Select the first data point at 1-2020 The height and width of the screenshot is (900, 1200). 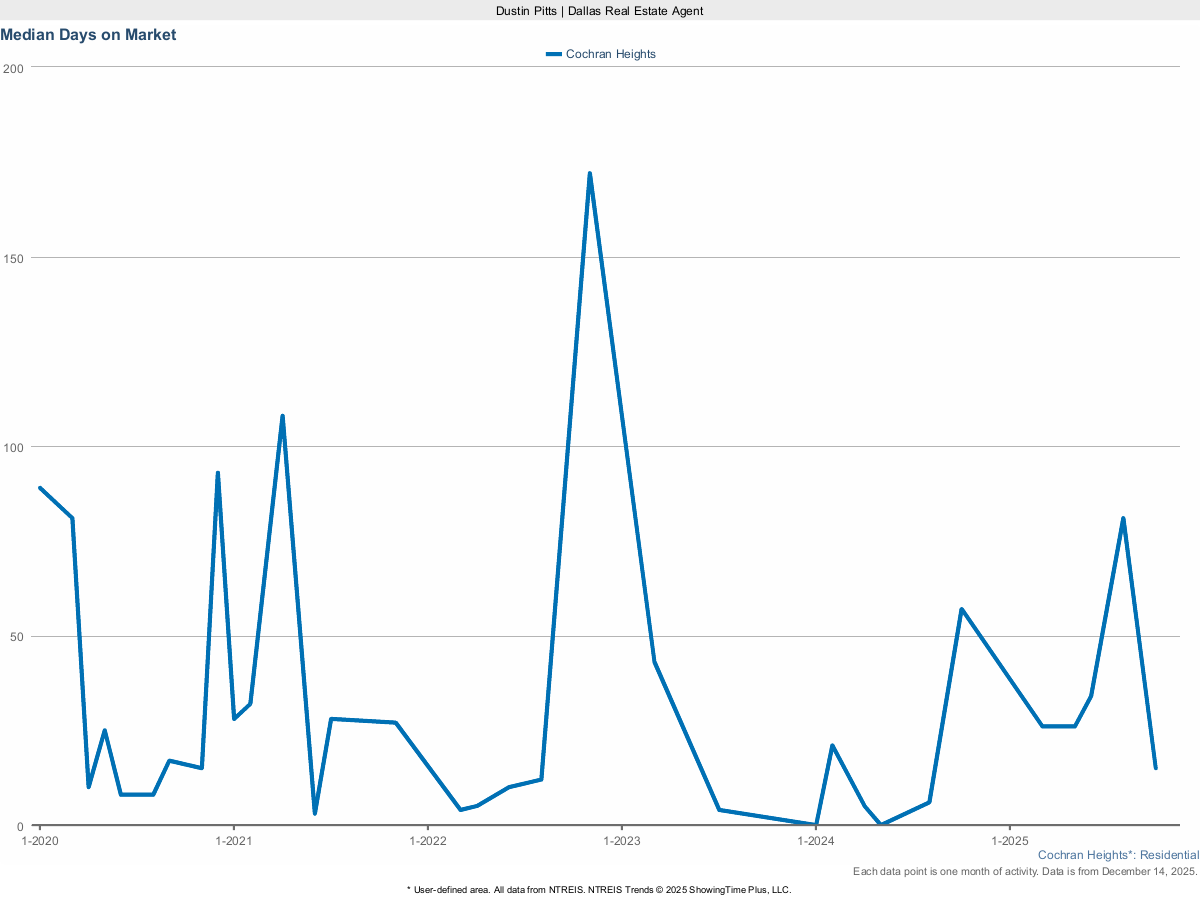[40, 487]
